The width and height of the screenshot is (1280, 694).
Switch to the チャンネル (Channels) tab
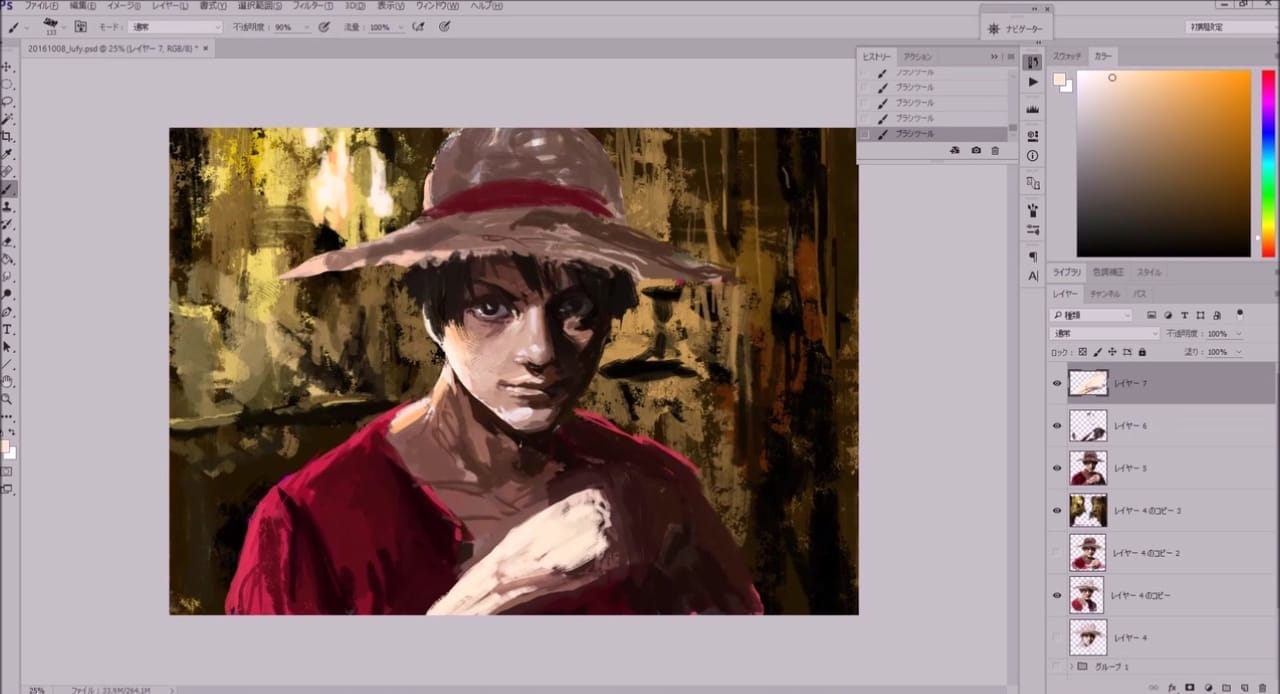pyautogui.click(x=1105, y=294)
